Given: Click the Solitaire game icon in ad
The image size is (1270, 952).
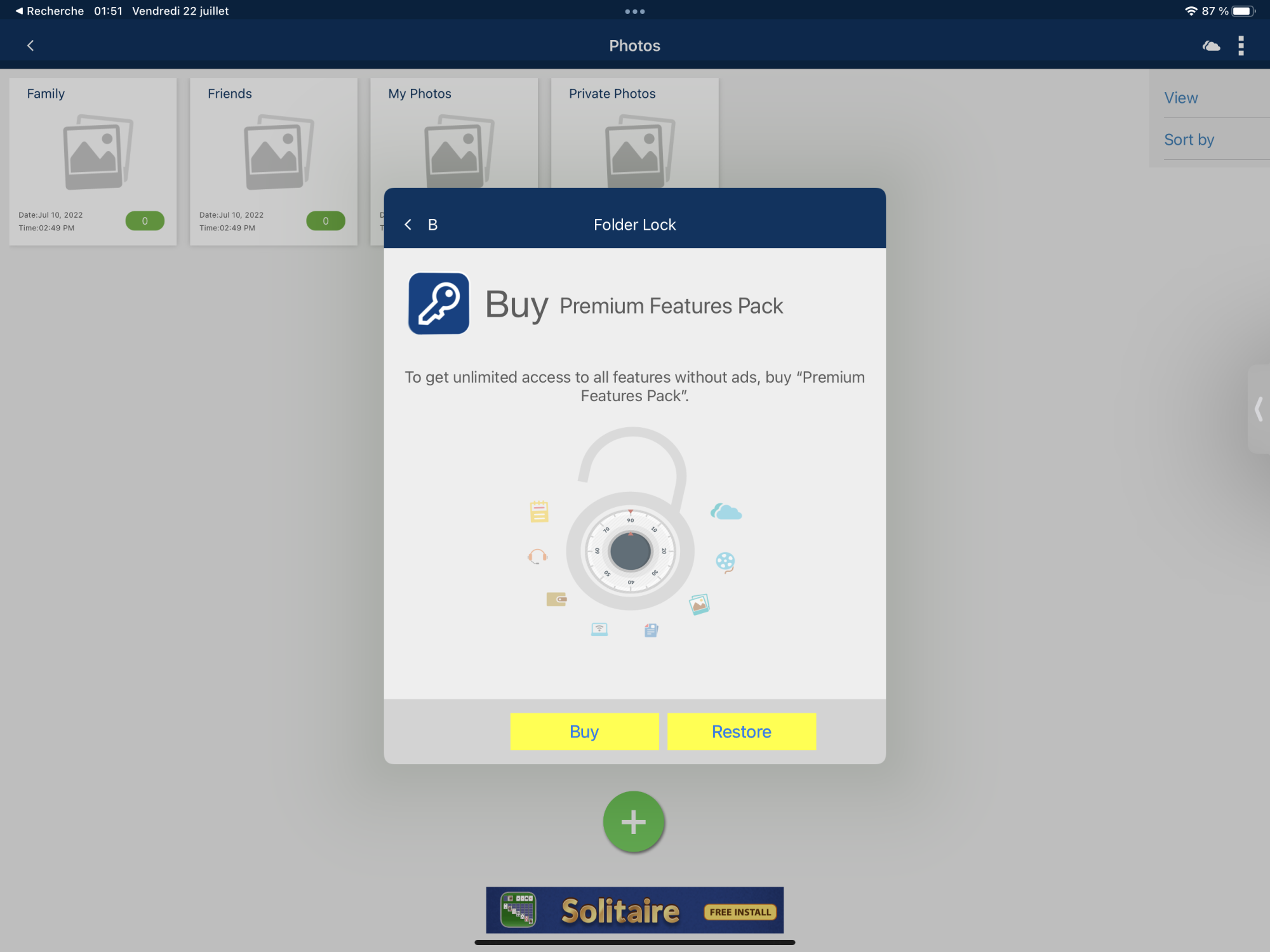Looking at the screenshot, I should [x=518, y=910].
